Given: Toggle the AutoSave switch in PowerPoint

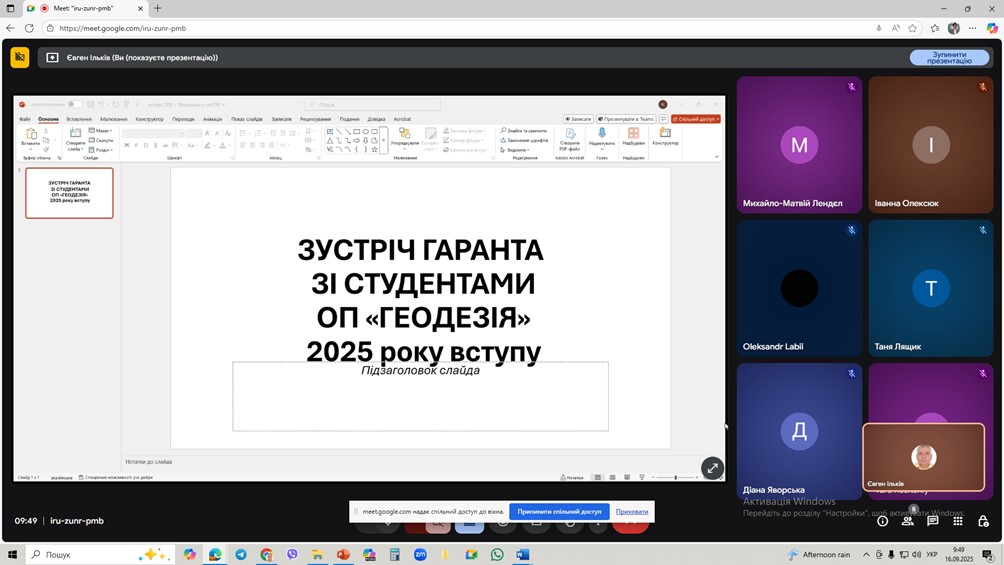Looking at the screenshot, I should pos(74,104).
